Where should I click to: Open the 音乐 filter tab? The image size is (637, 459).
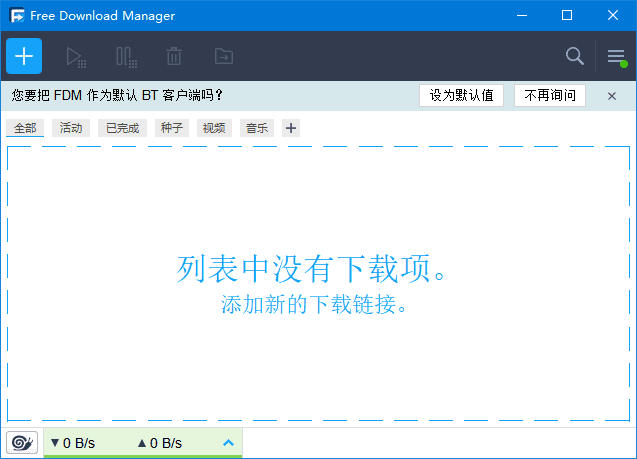click(257, 128)
